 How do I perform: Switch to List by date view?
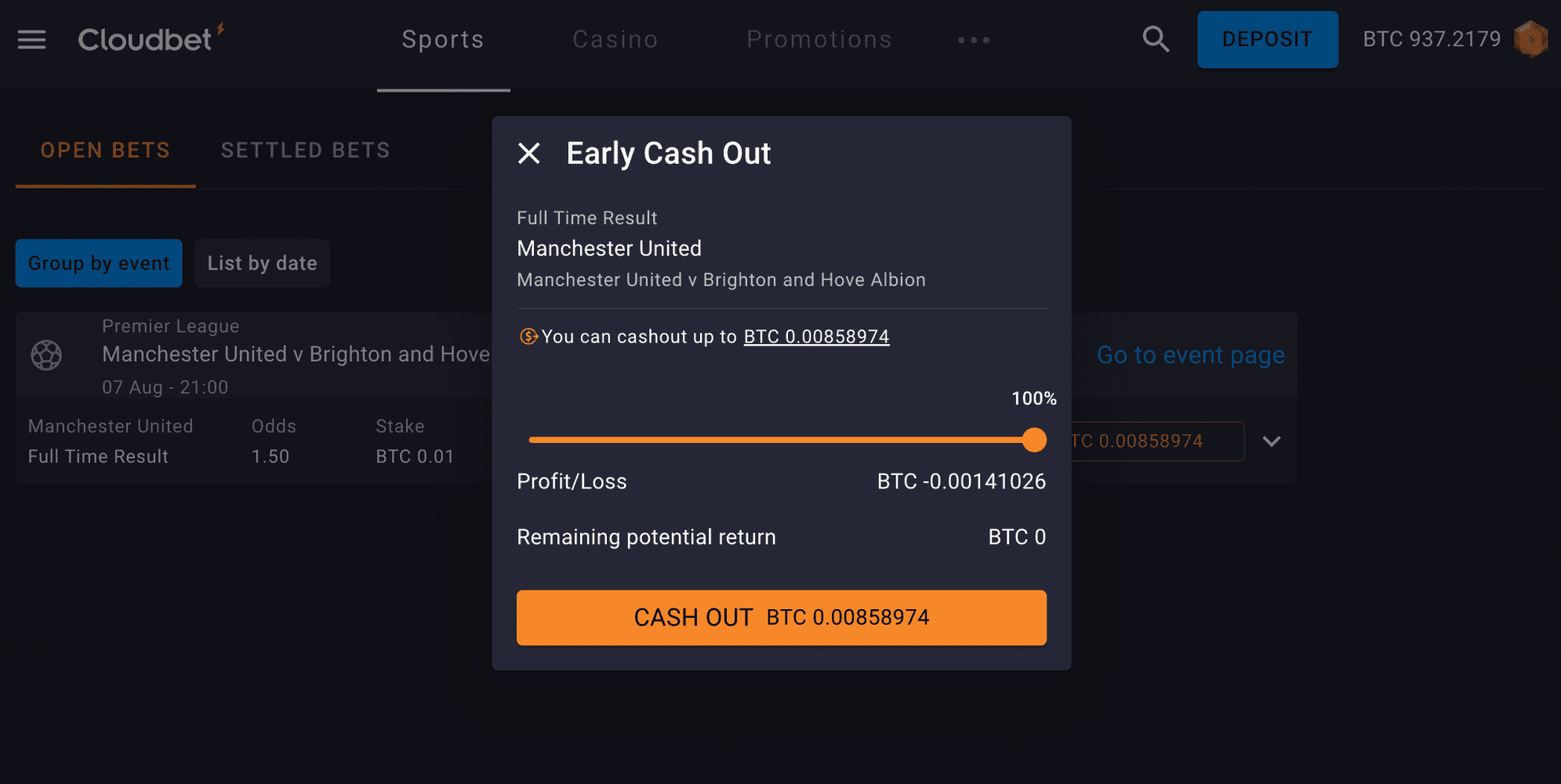pos(262,263)
